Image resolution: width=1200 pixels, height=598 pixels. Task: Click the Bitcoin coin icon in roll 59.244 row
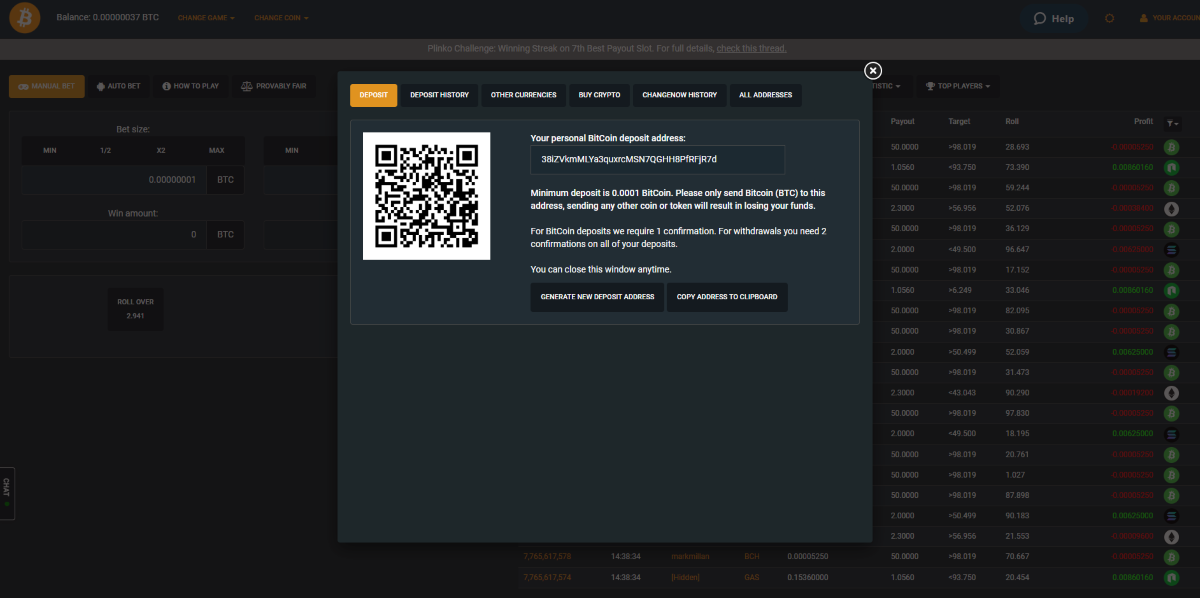1171,187
